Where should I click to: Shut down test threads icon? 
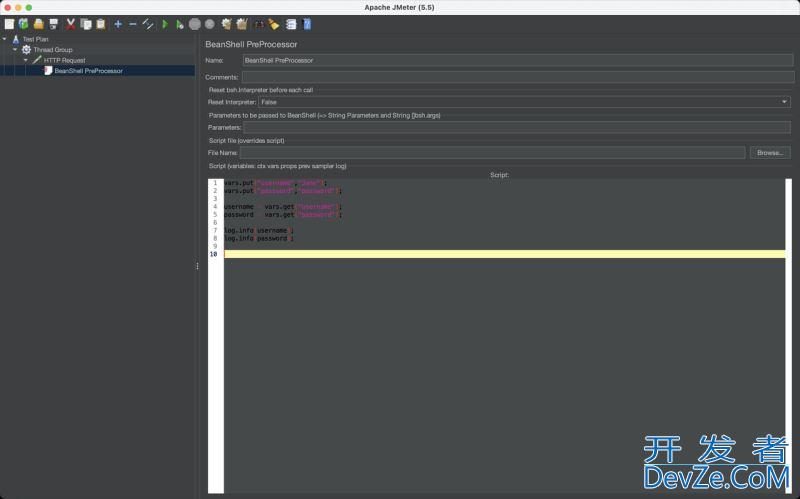pos(210,24)
